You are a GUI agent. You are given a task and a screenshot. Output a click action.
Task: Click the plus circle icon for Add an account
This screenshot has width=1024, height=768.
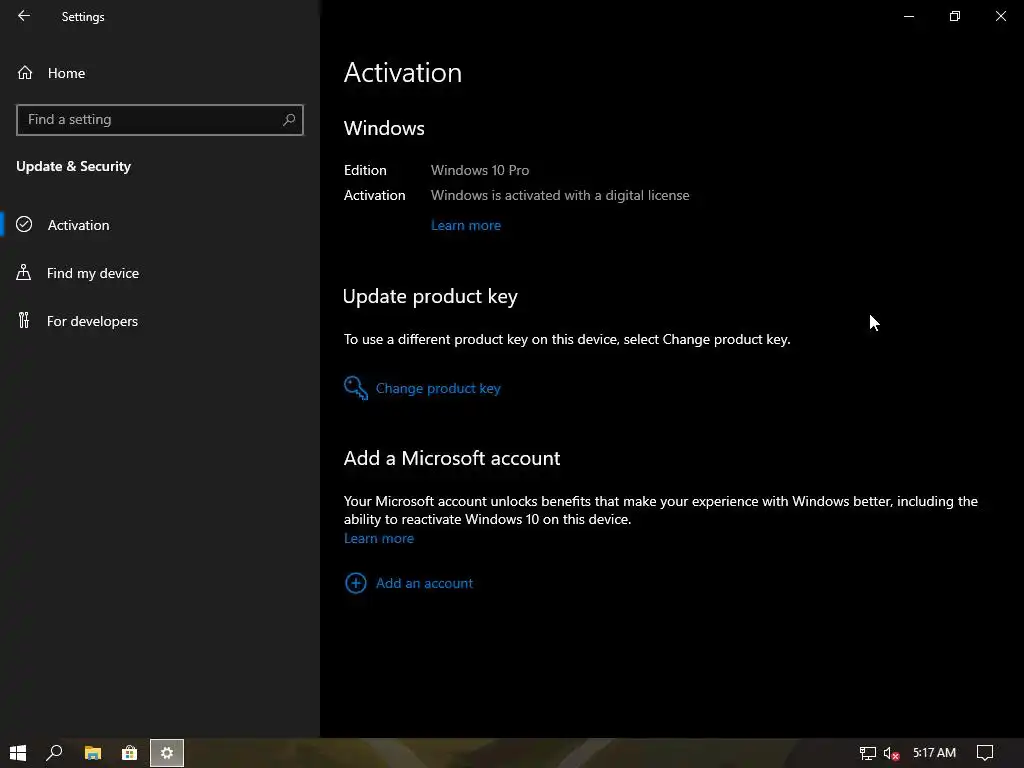[x=356, y=583]
